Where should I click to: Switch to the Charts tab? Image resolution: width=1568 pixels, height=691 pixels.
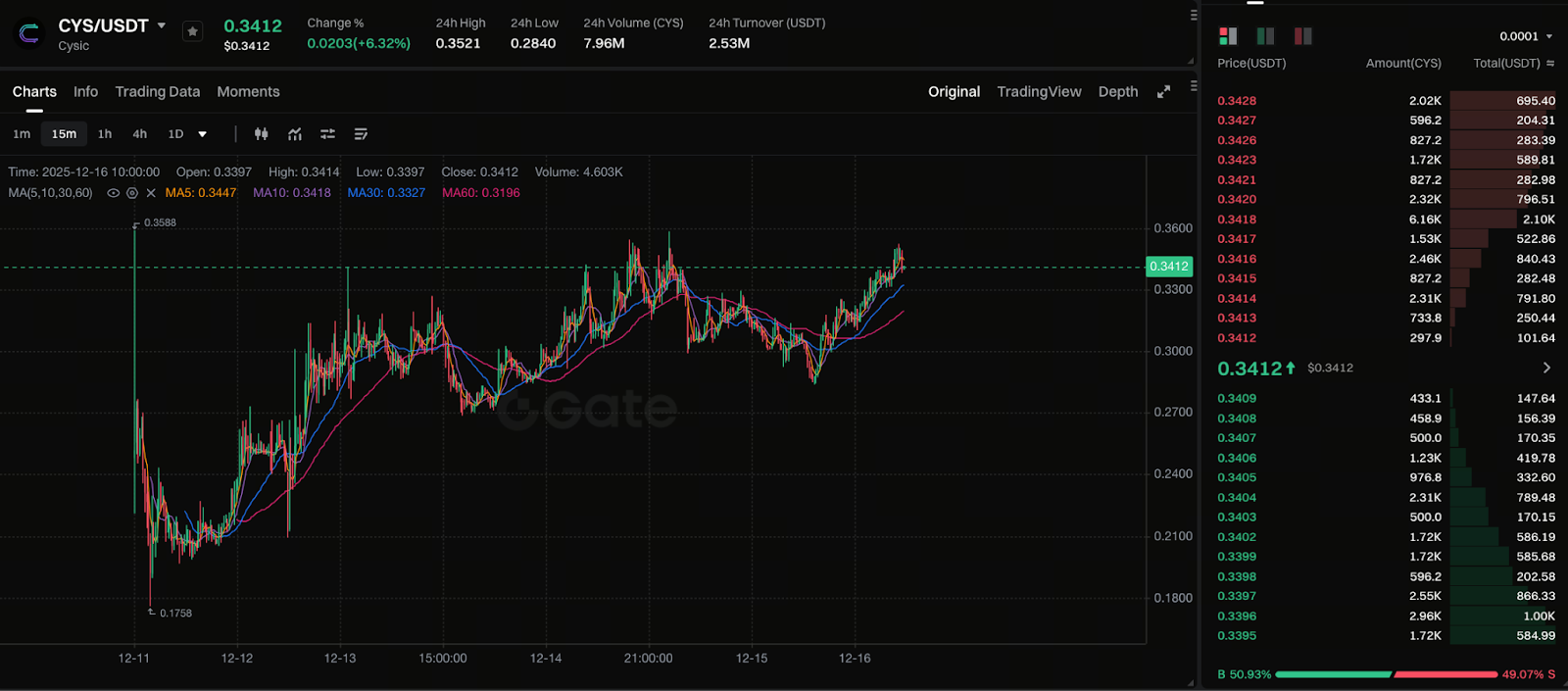34,91
